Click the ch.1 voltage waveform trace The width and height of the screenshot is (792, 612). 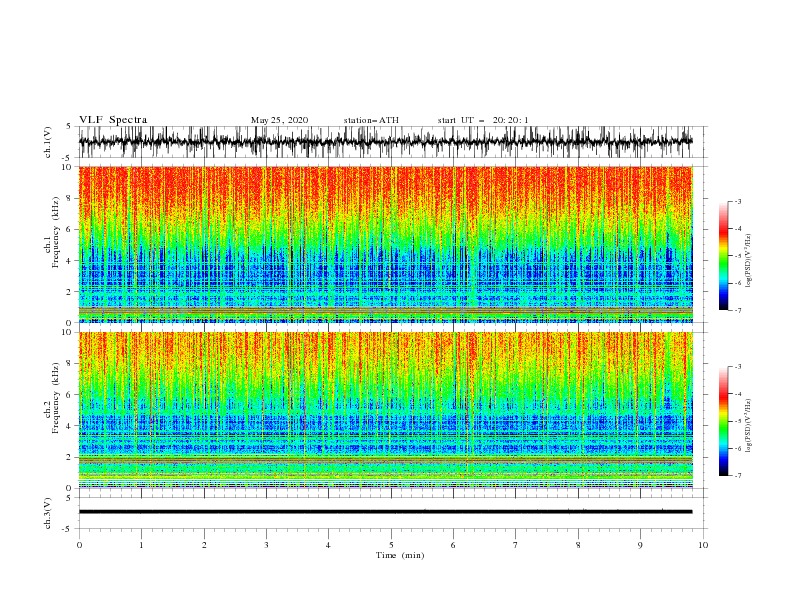click(385, 142)
